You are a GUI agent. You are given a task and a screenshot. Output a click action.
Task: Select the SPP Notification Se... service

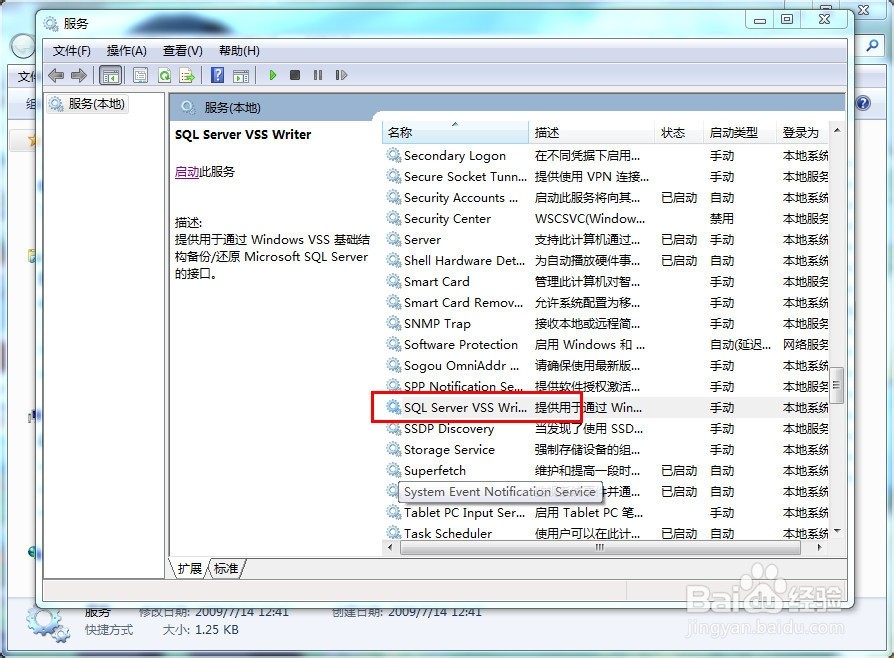[606, 387]
